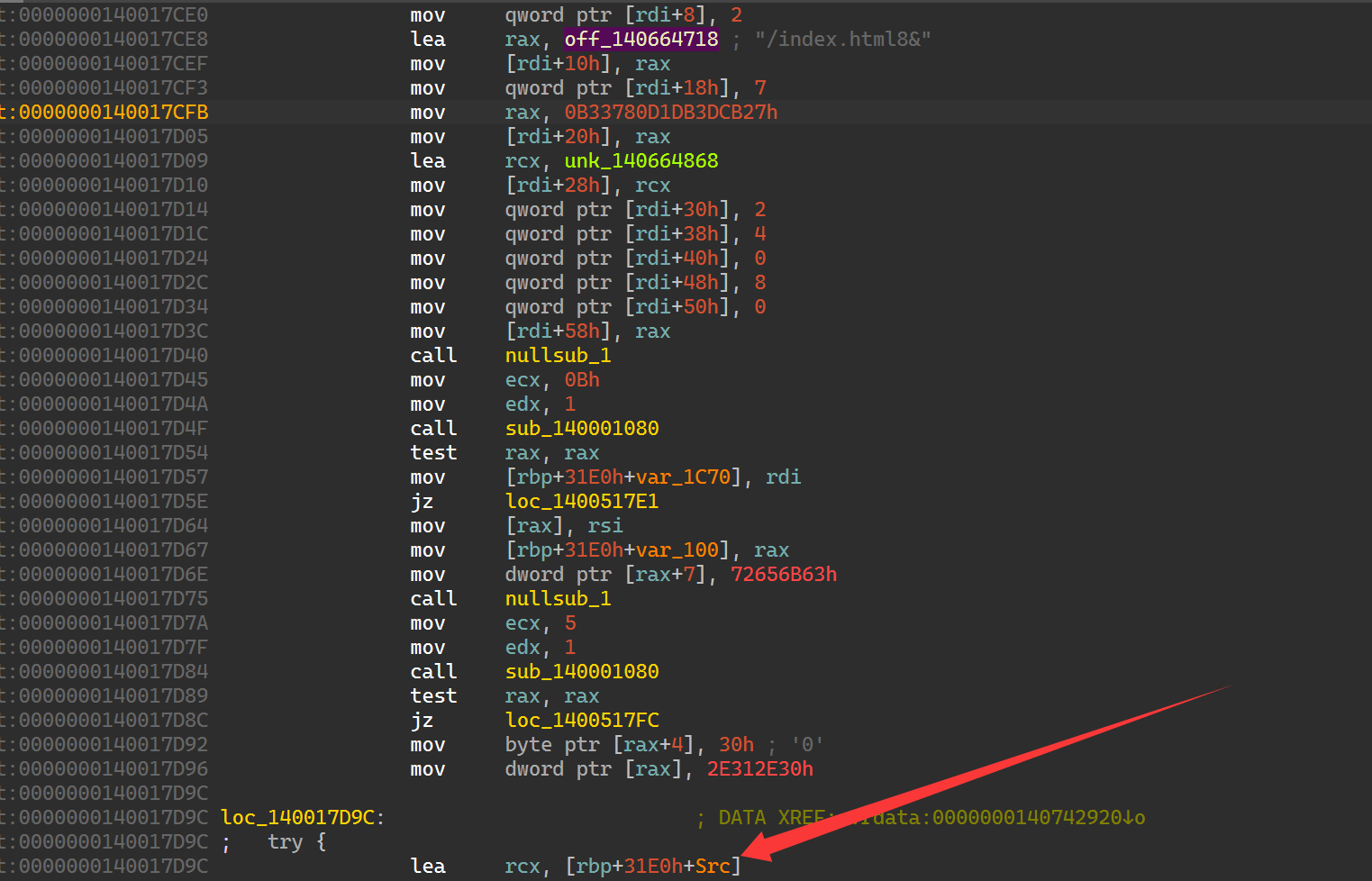The height and width of the screenshot is (881, 1372).
Task: Click the address 0000000140017CE0 at top
Action: pos(113,15)
